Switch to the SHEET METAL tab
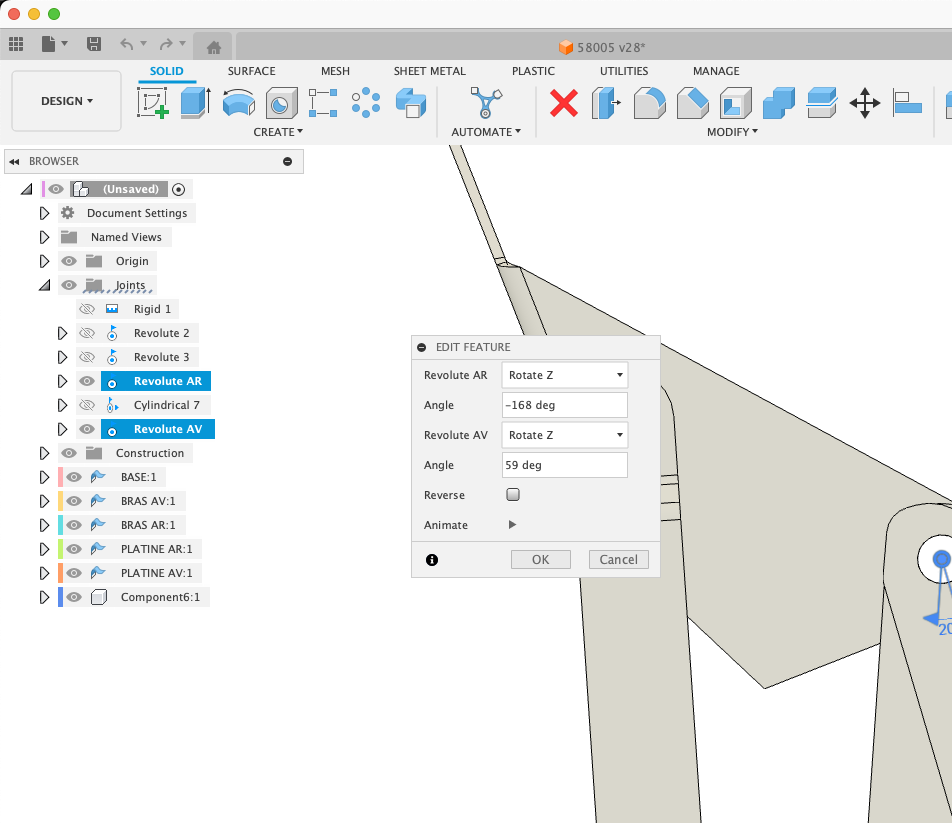 [x=429, y=71]
